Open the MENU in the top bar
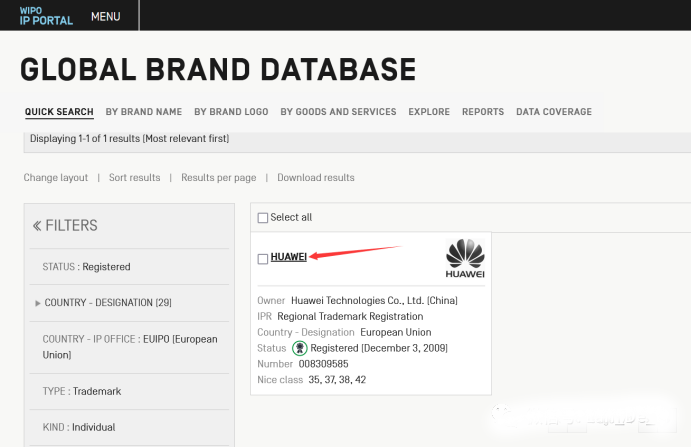692x448 pixels. (x=105, y=17)
